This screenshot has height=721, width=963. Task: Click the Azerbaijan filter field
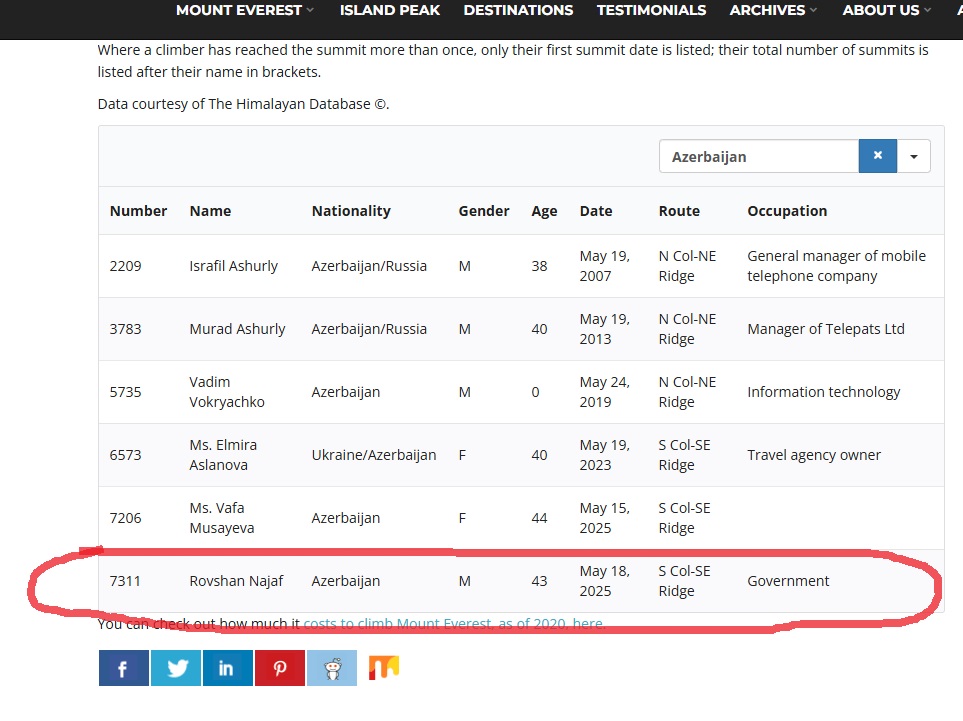(758, 156)
